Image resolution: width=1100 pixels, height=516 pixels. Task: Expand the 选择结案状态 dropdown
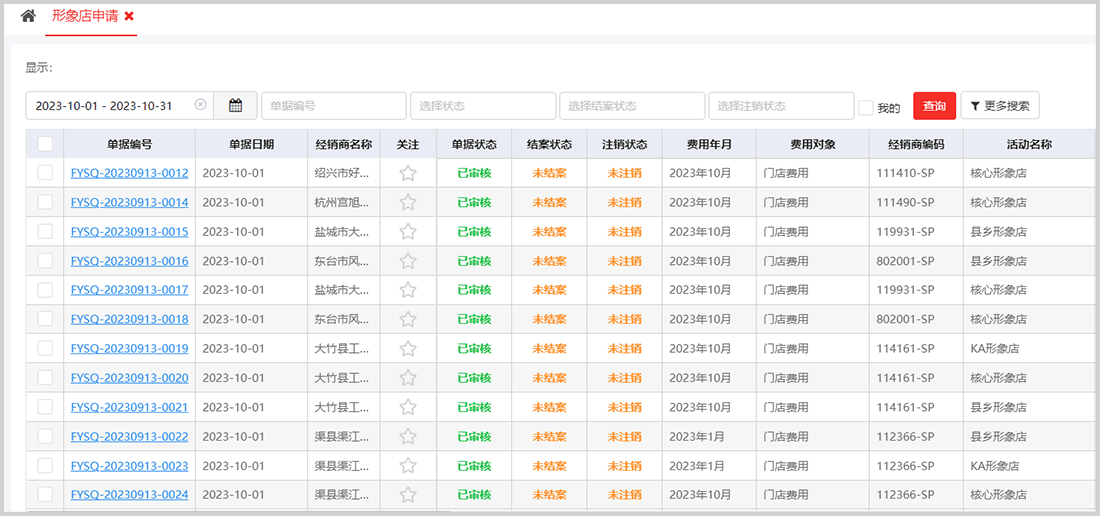[631, 106]
